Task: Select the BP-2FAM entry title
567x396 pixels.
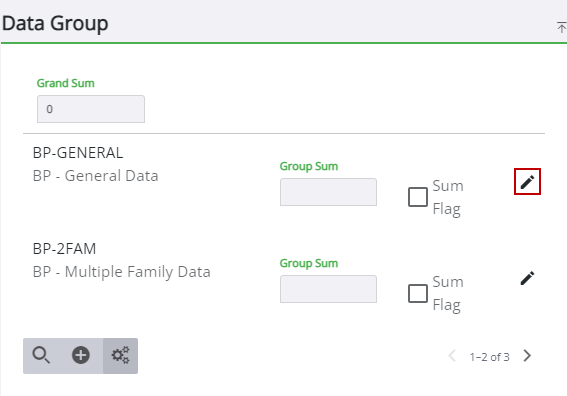Action: click(64, 249)
